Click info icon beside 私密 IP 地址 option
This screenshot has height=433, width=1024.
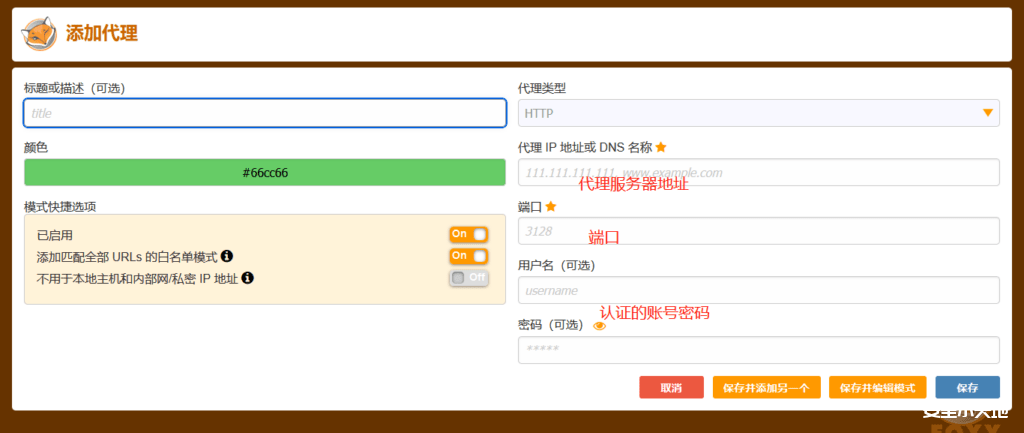pyautogui.click(x=248, y=278)
